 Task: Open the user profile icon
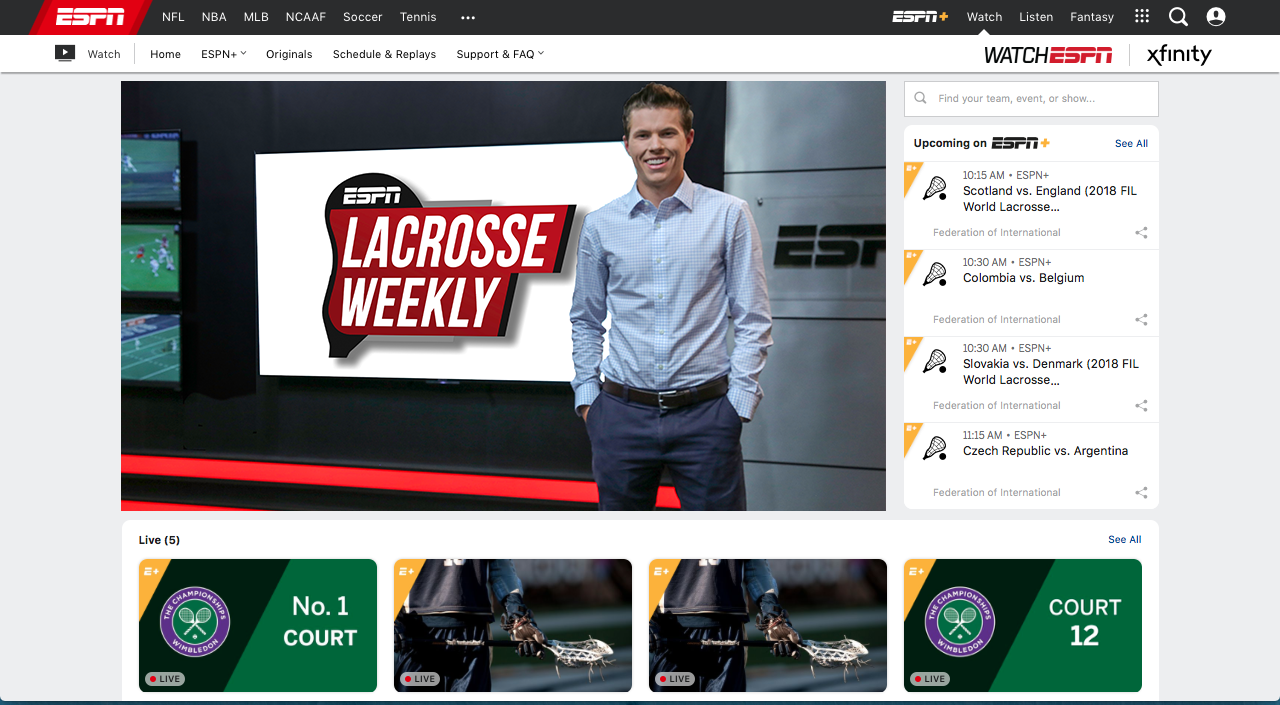[x=1216, y=17]
